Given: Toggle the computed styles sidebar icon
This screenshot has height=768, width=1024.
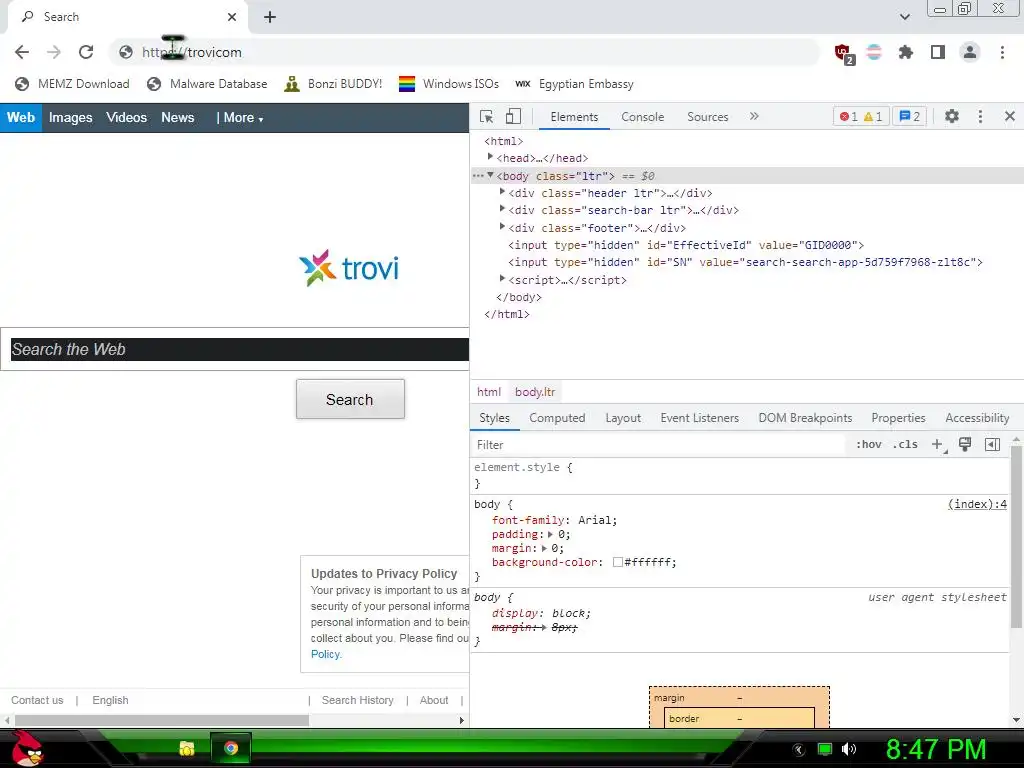Looking at the screenshot, I should click(x=992, y=445).
